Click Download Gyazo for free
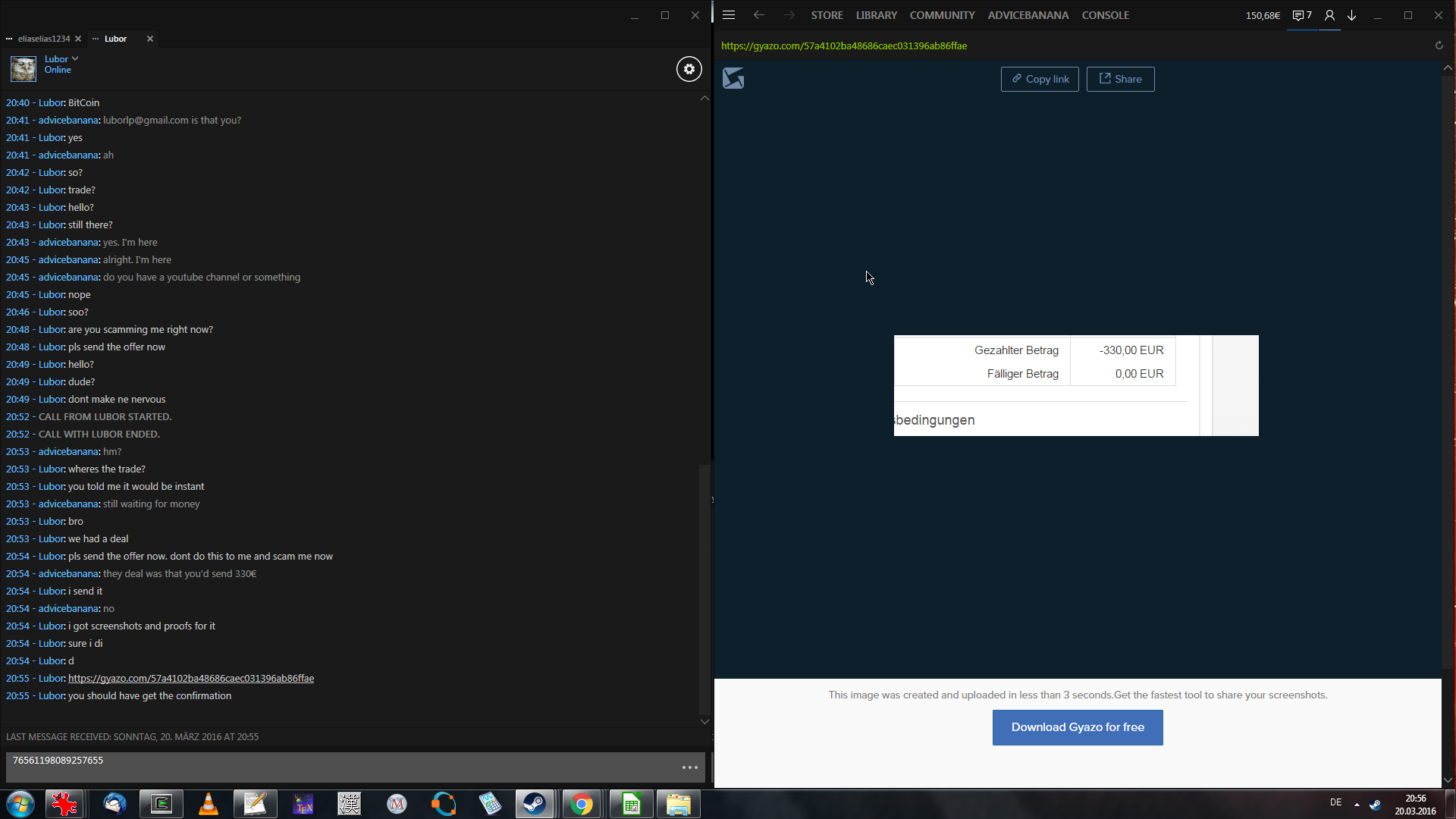The height and width of the screenshot is (819, 1456). coord(1077,727)
